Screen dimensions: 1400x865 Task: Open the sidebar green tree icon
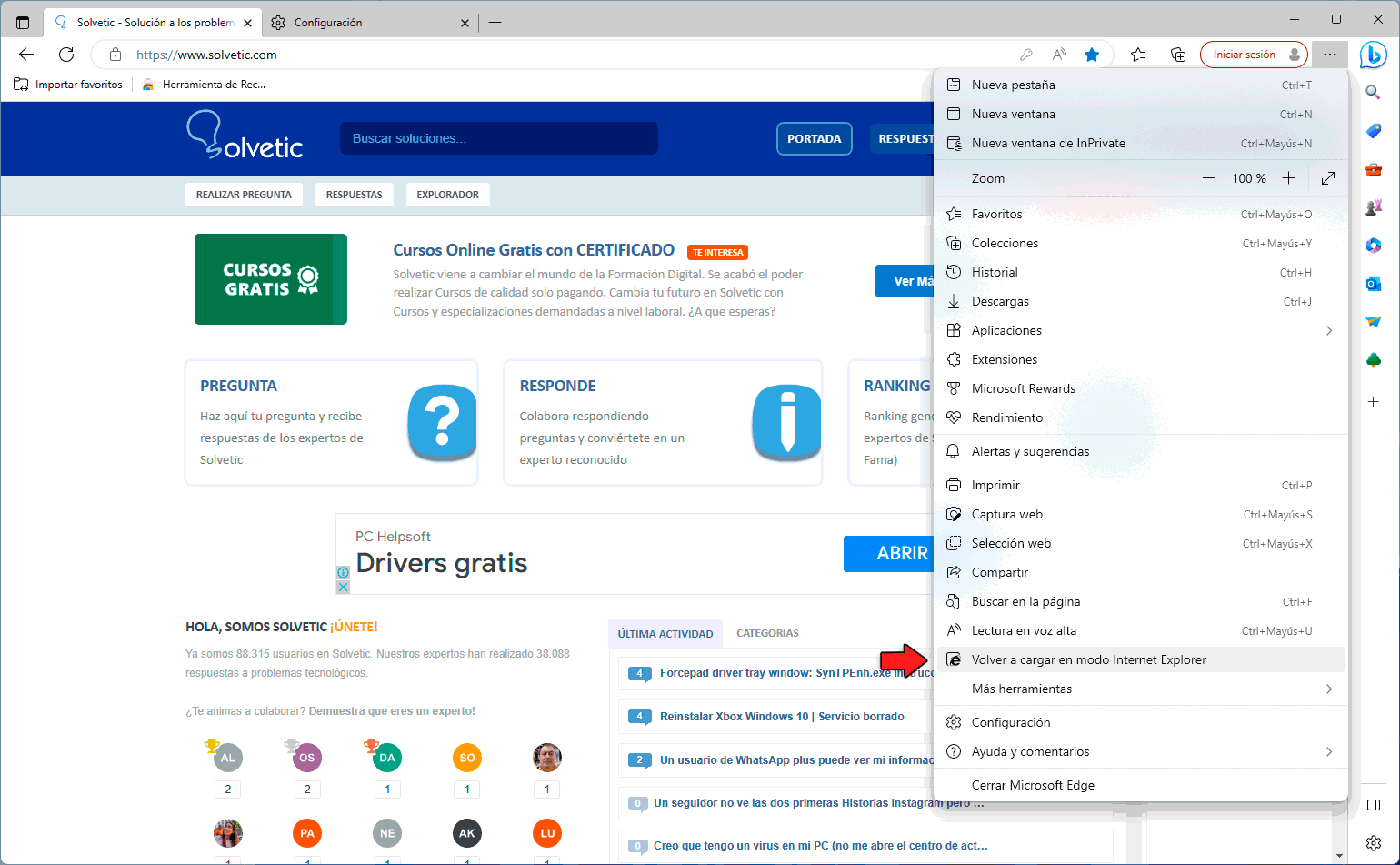[x=1374, y=360]
